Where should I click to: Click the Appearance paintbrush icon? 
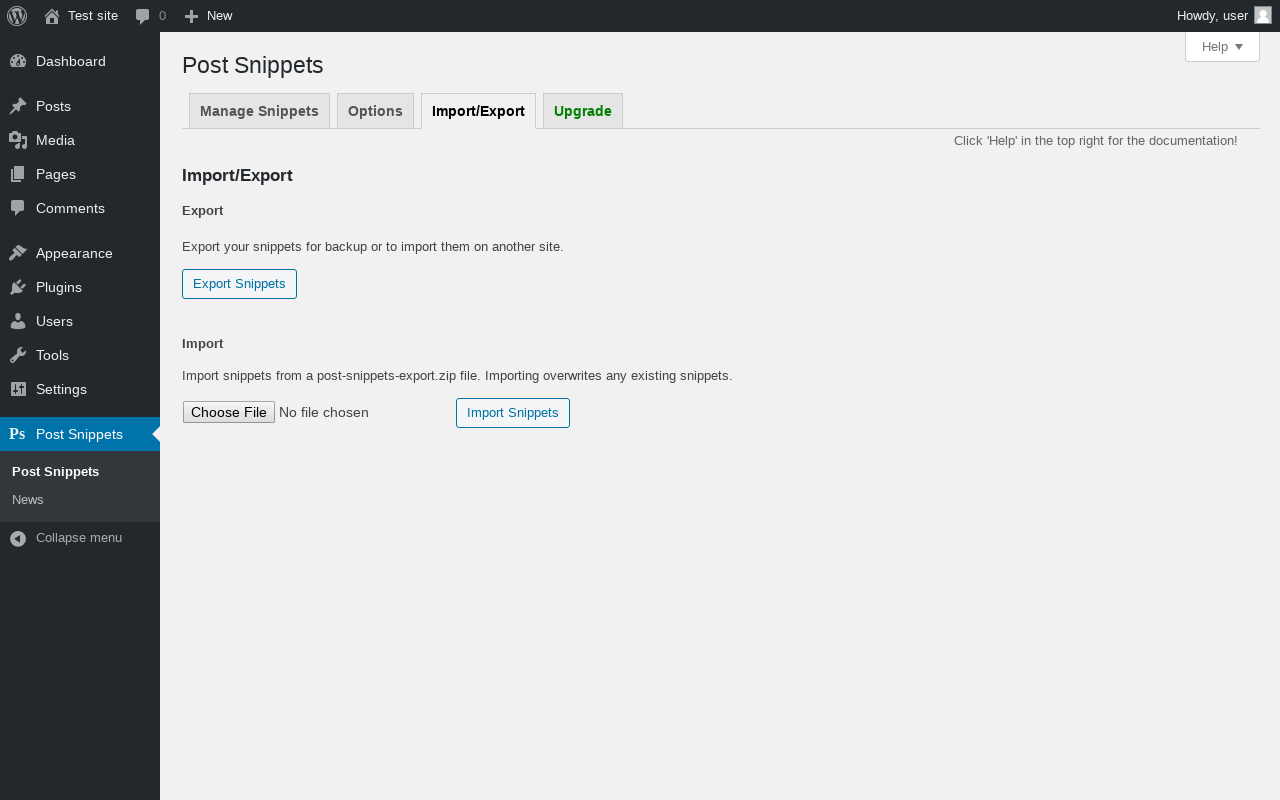[18, 253]
